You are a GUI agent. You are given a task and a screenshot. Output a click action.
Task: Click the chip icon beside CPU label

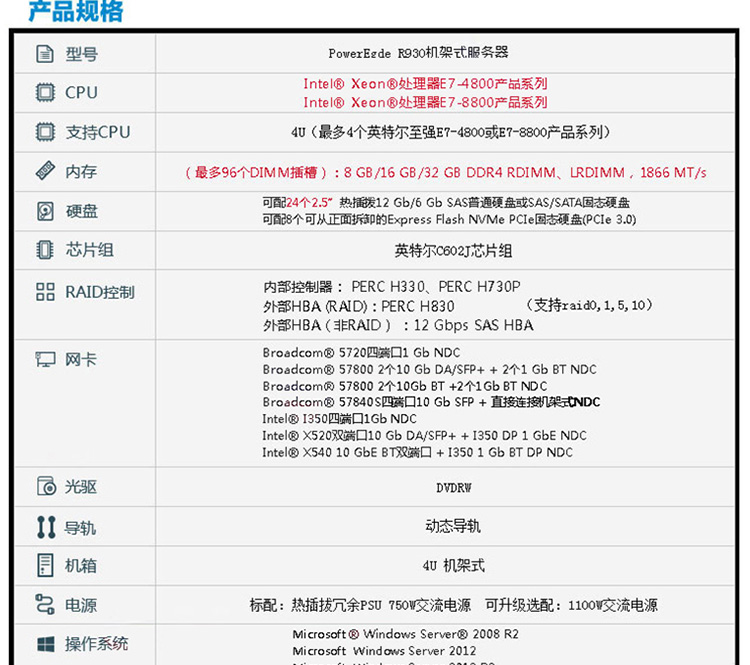[x=45, y=92]
